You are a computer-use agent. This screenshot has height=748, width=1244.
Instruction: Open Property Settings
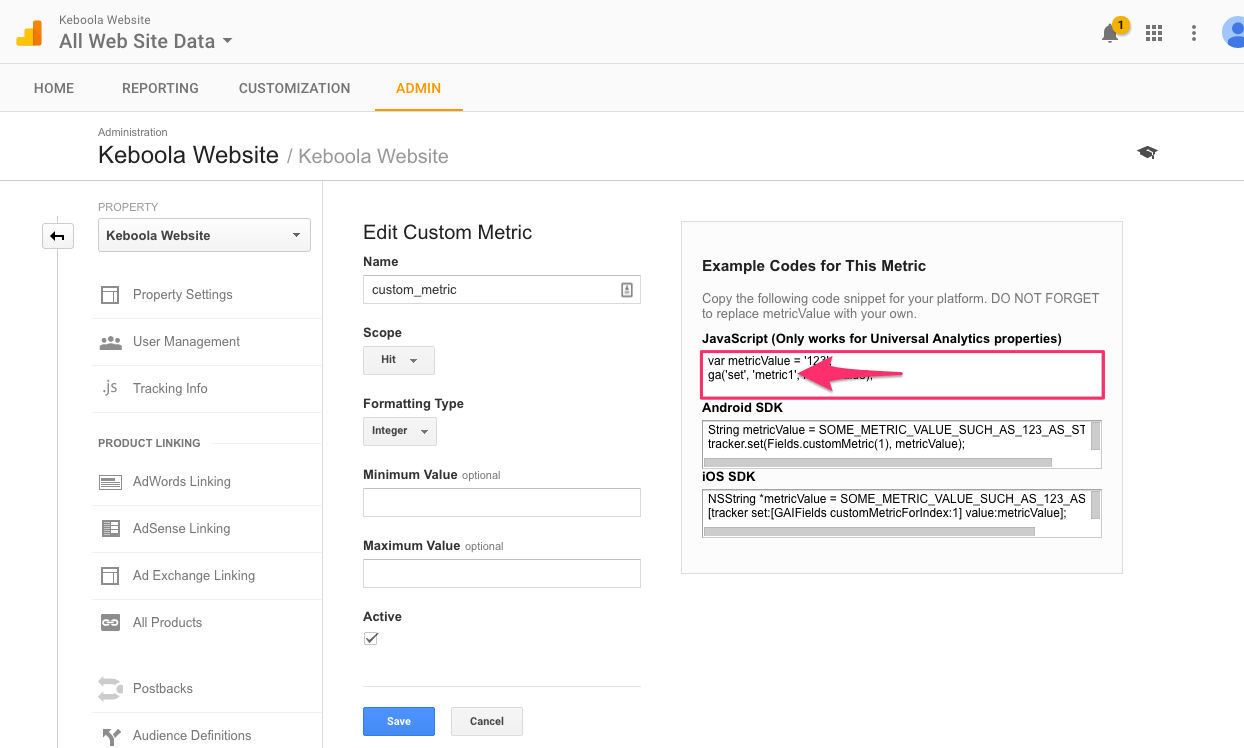click(x=182, y=295)
